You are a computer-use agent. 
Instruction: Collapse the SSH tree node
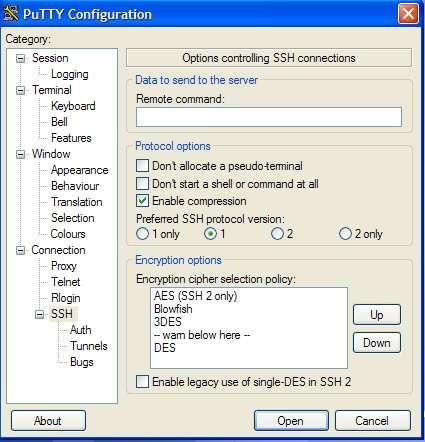(40, 314)
